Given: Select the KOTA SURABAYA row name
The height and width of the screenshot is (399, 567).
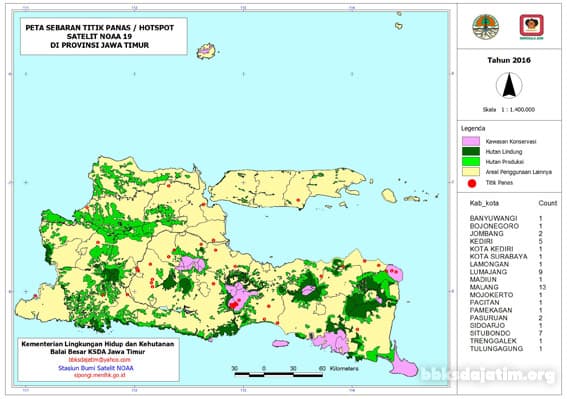Looking at the screenshot, I should 498,256.
